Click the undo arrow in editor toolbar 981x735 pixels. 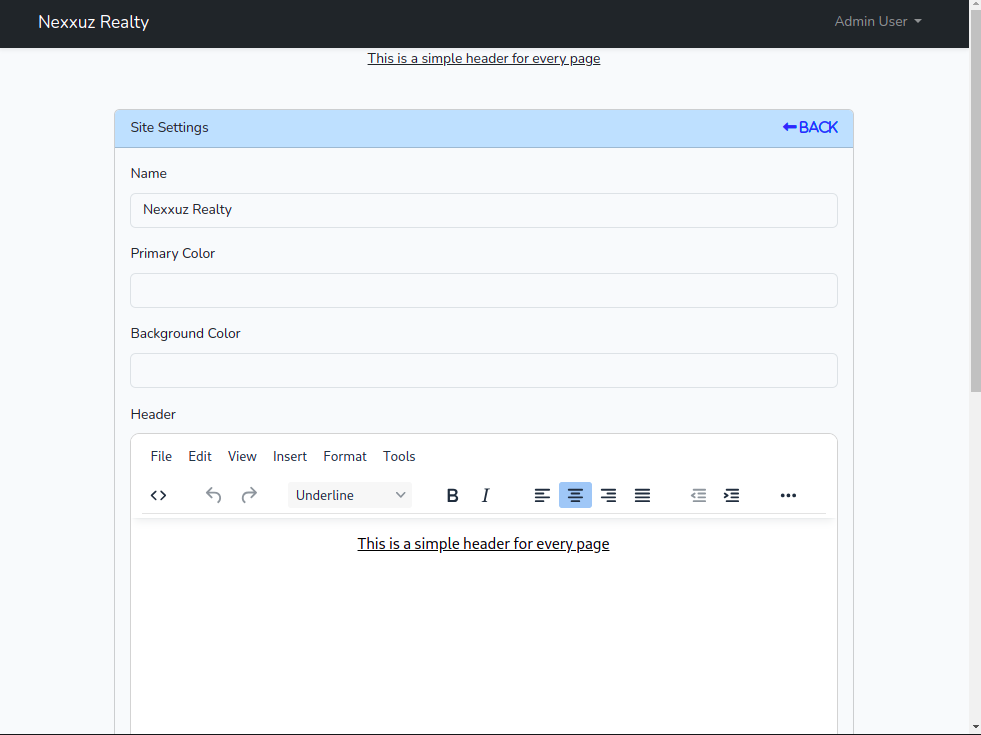tap(213, 495)
